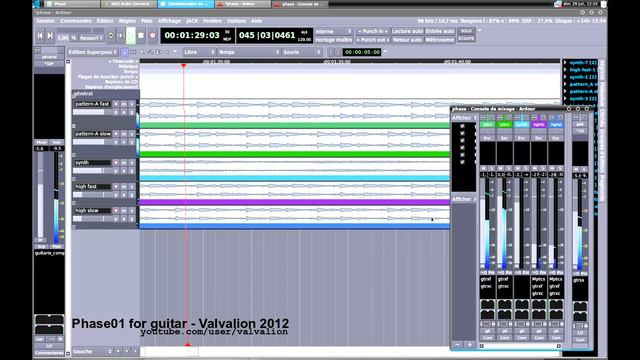Click high fast-1 in regions list
The height and width of the screenshot is (360, 640).
[x=583, y=70]
